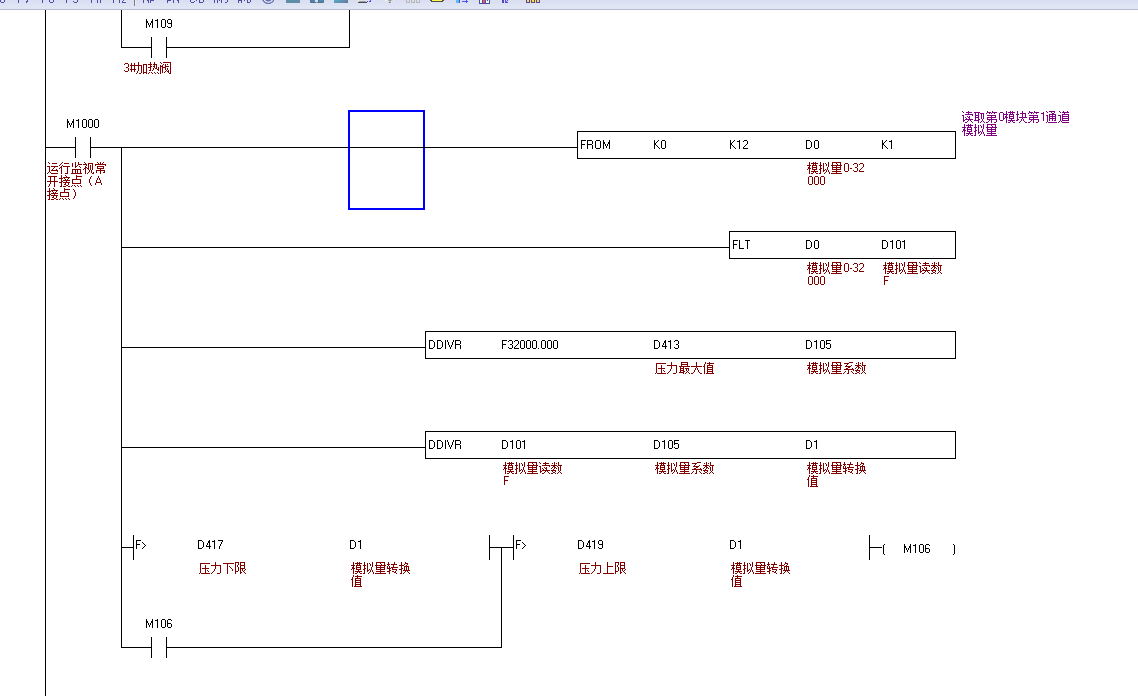This screenshot has width=1138, height=696.
Task: Select the K1 operand in FROM instruction
Action: (x=887, y=145)
